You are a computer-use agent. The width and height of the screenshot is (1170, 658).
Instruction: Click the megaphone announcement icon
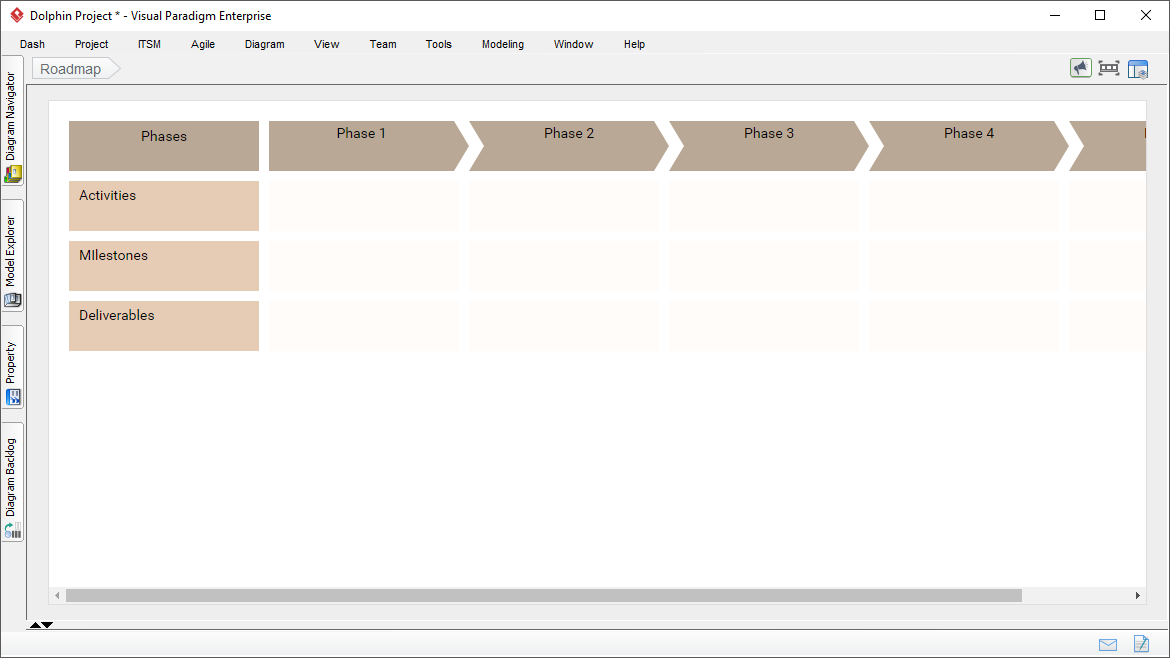1080,69
